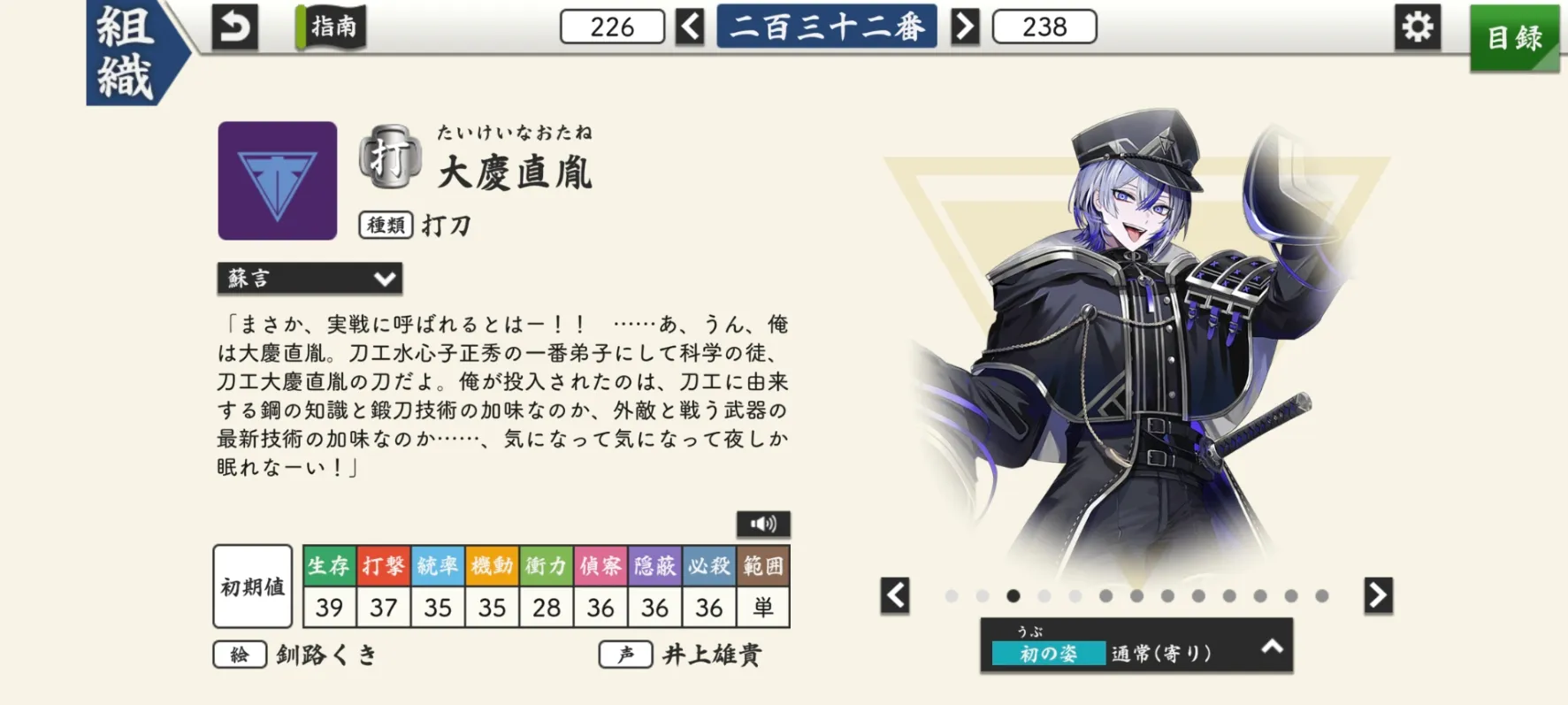The width and height of the screenshot is (1568, 705).
Task: Click the 初期値 stats toggle button
Action: (253, 586)
